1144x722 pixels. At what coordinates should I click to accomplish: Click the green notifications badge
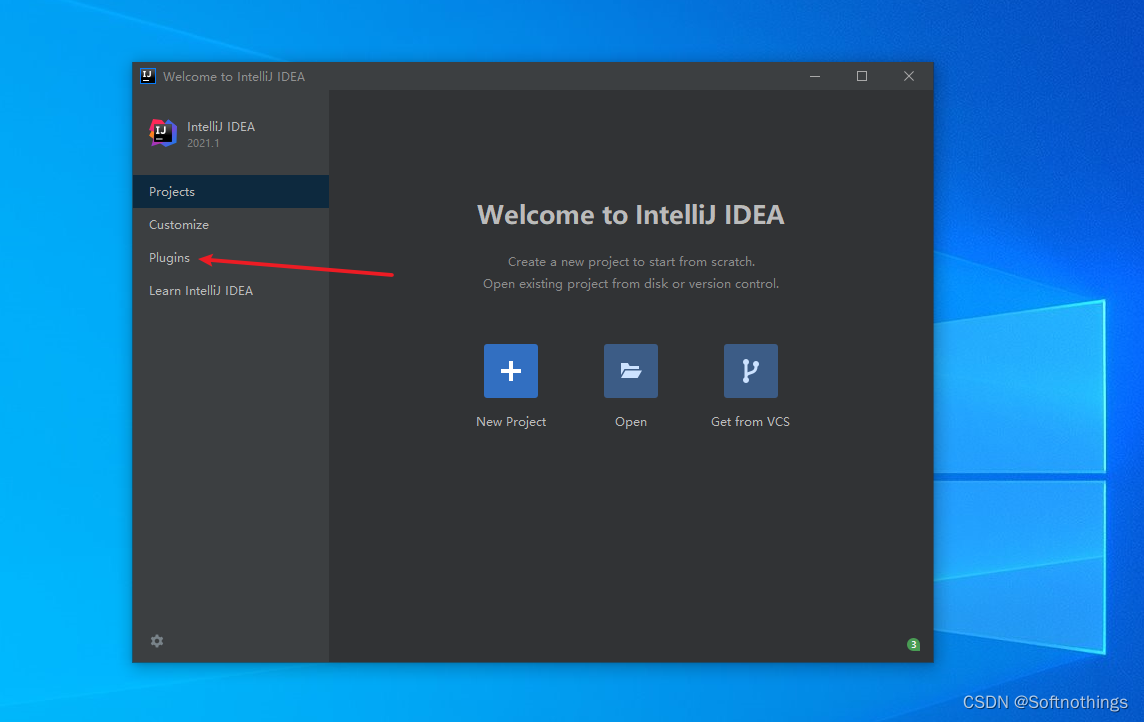(x=913, y=644)
